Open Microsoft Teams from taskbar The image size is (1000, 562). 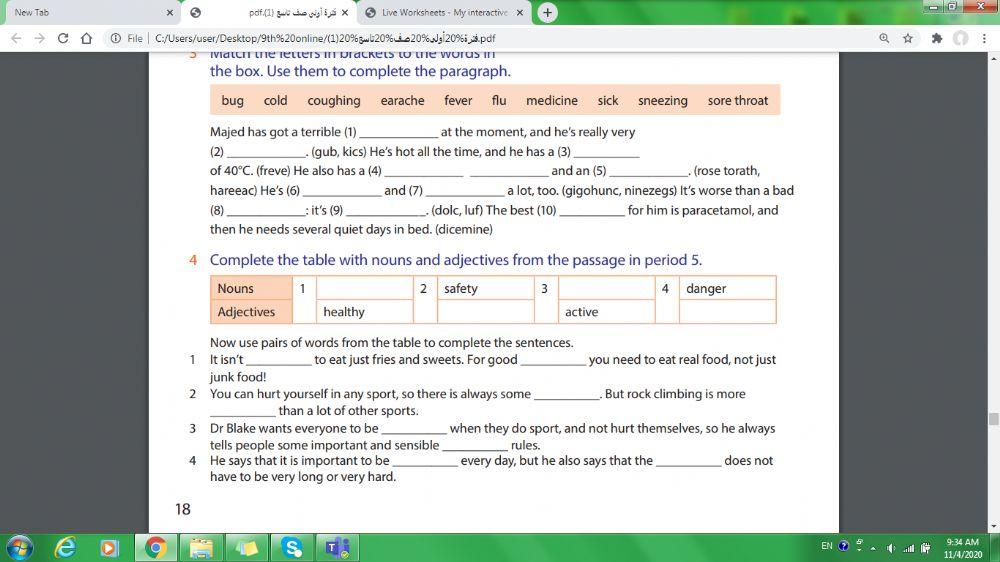[x=337, y=547]
